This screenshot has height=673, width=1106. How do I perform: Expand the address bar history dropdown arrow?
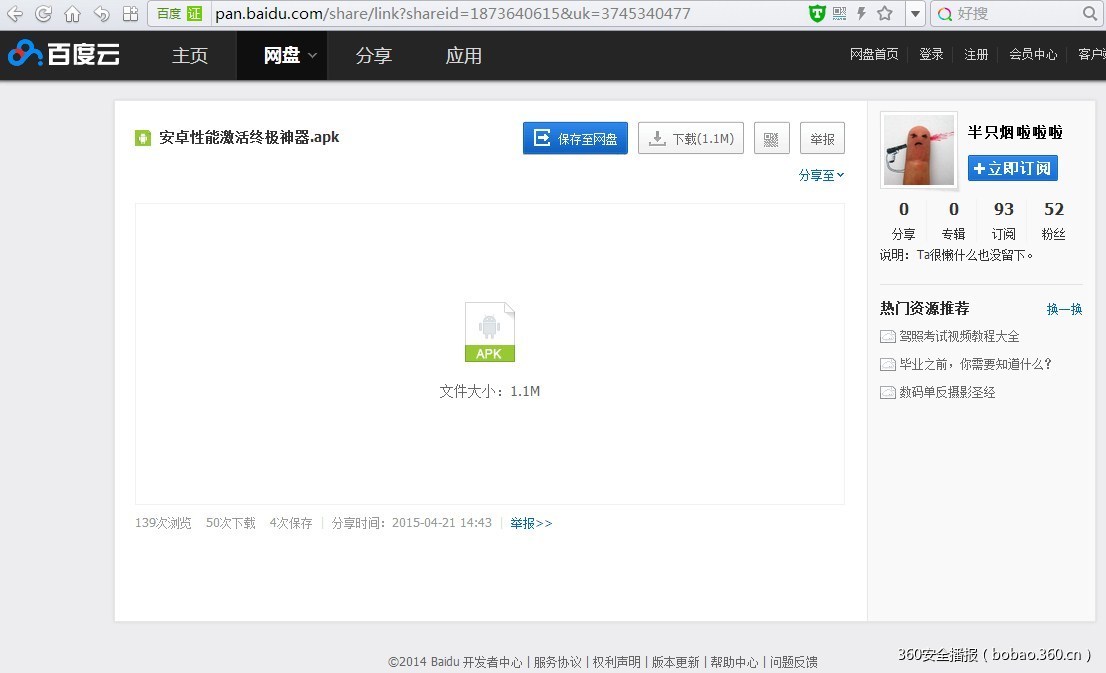916,14
